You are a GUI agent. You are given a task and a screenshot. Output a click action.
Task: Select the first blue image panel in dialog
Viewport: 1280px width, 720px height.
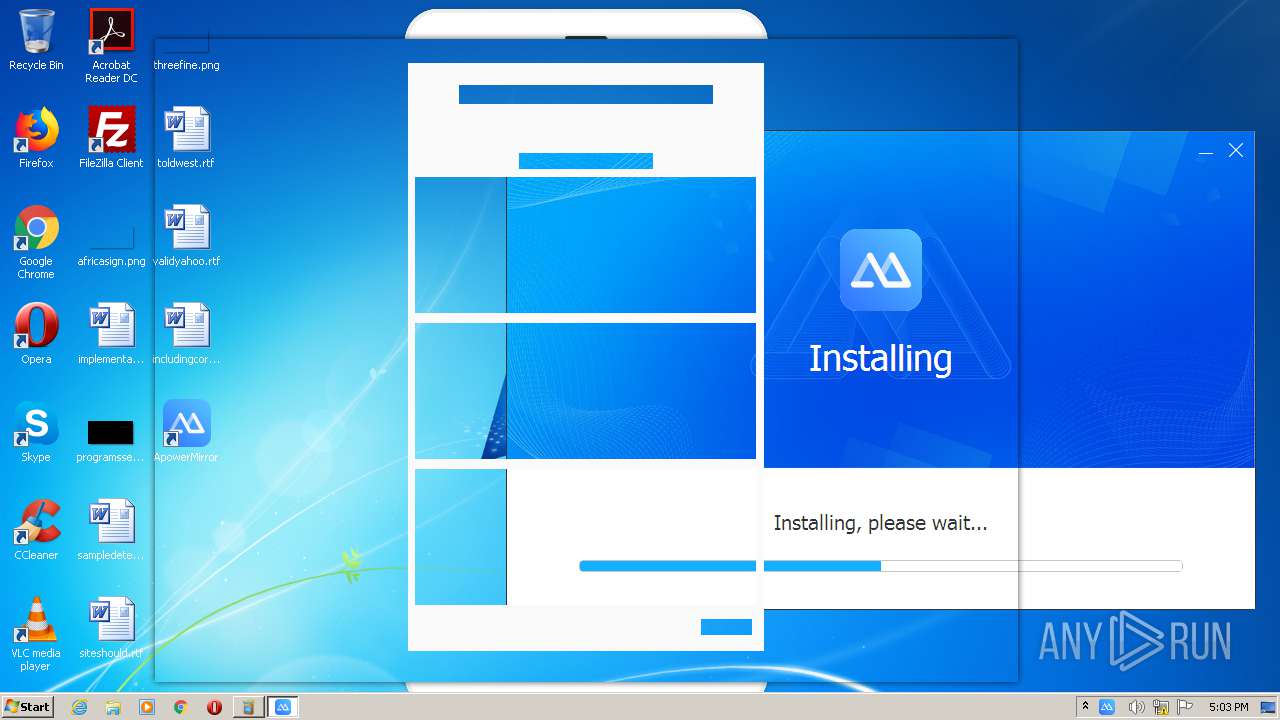[x=585, y=245]
